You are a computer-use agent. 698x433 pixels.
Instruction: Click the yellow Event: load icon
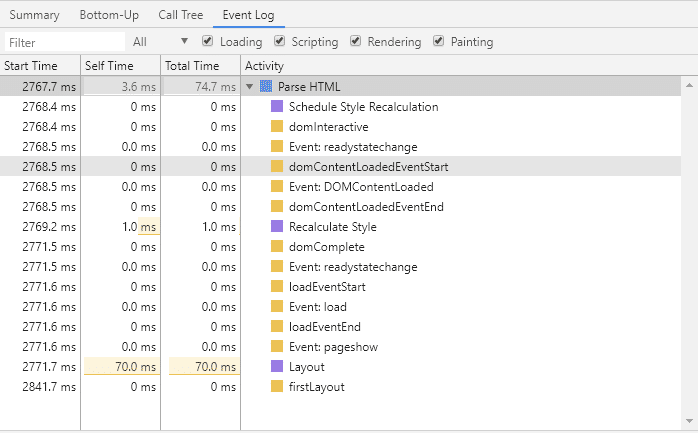coord(277,307)
